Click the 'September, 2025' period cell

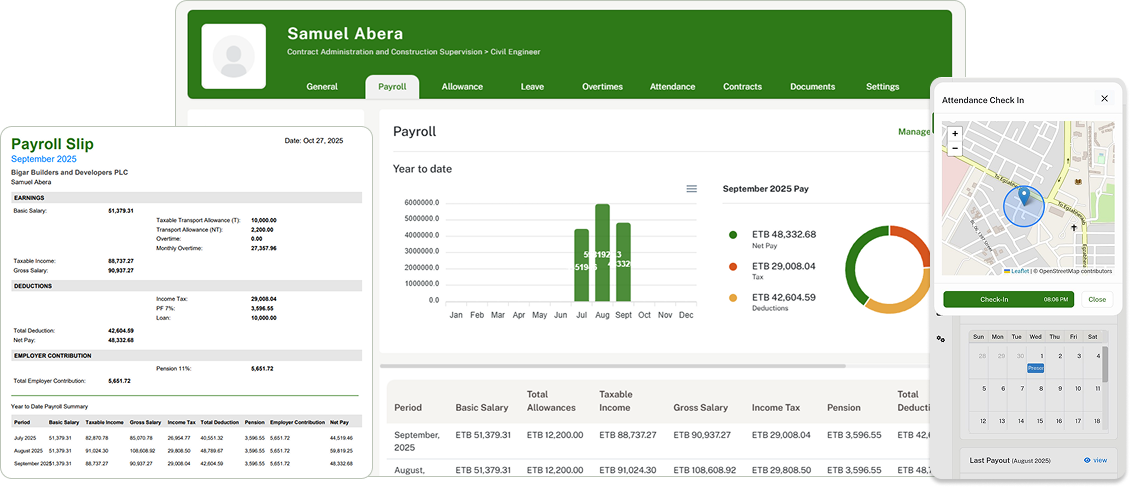[417, 442]
